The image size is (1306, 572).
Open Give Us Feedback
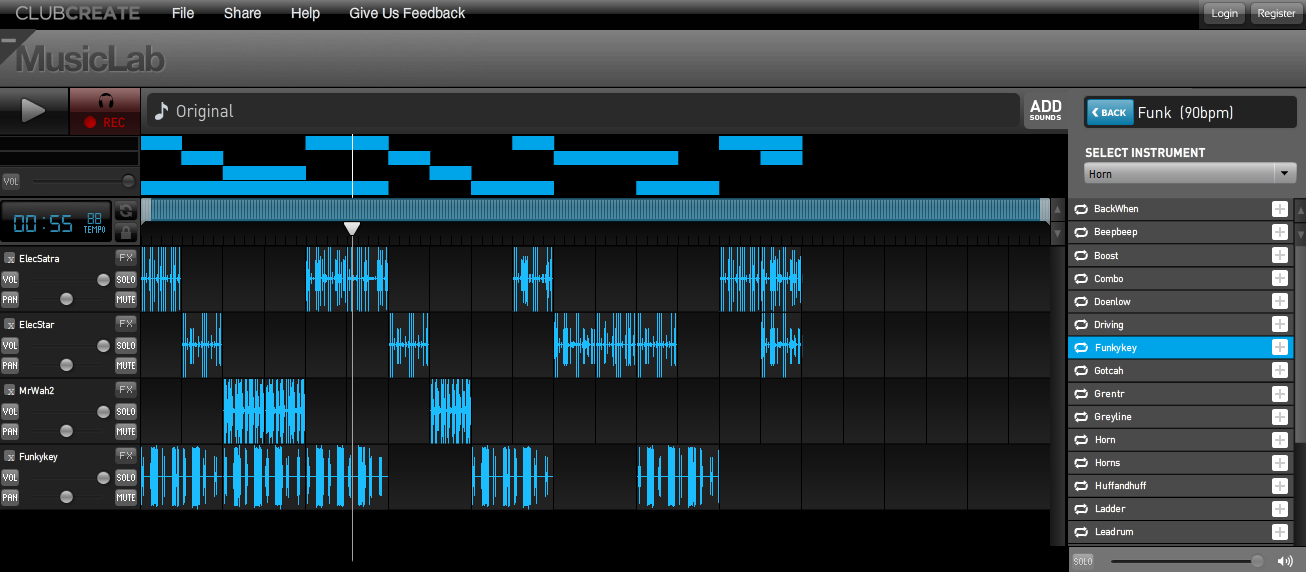coord(407,13)
